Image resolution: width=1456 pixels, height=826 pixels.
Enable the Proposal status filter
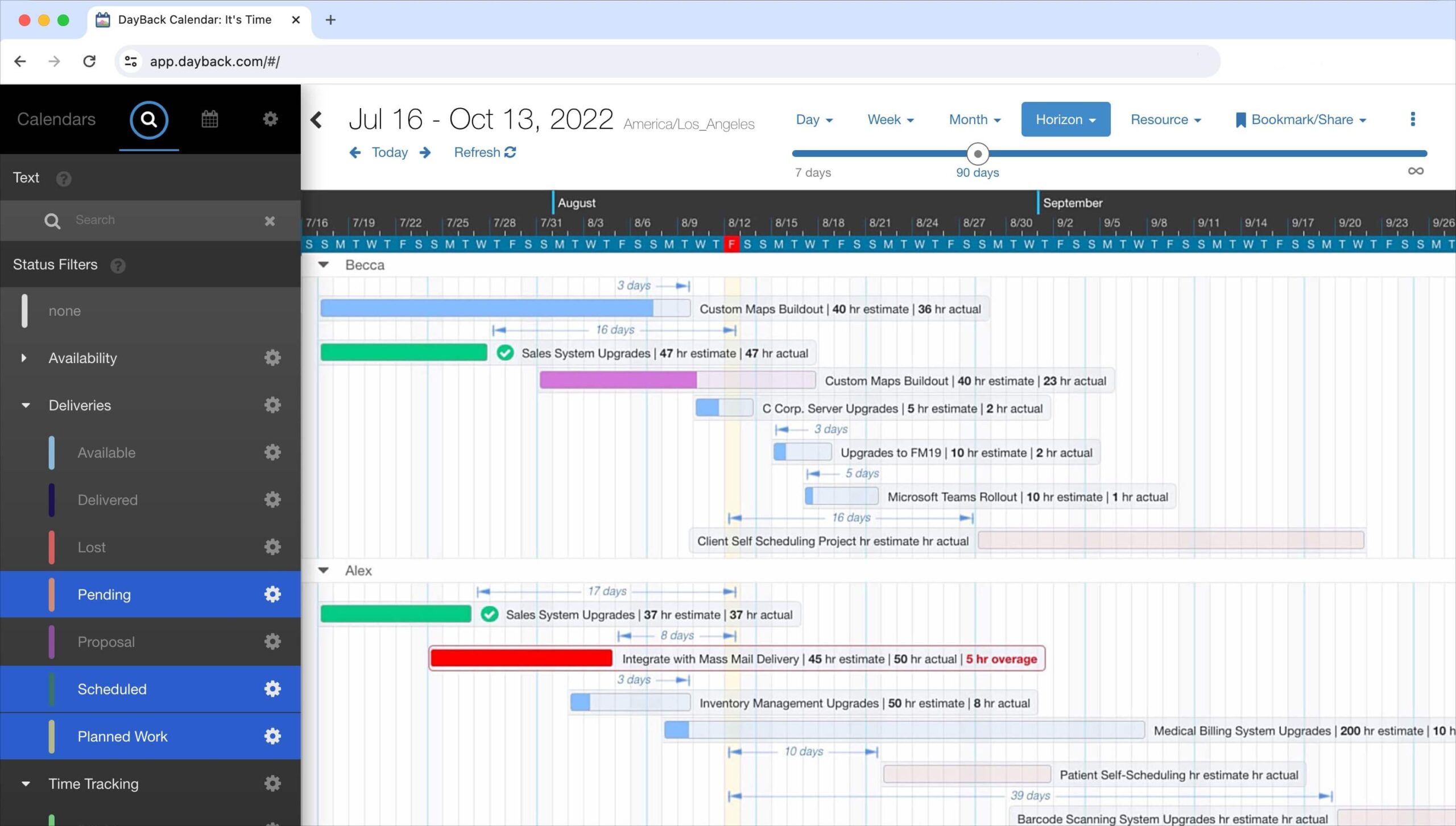point(106,642)
